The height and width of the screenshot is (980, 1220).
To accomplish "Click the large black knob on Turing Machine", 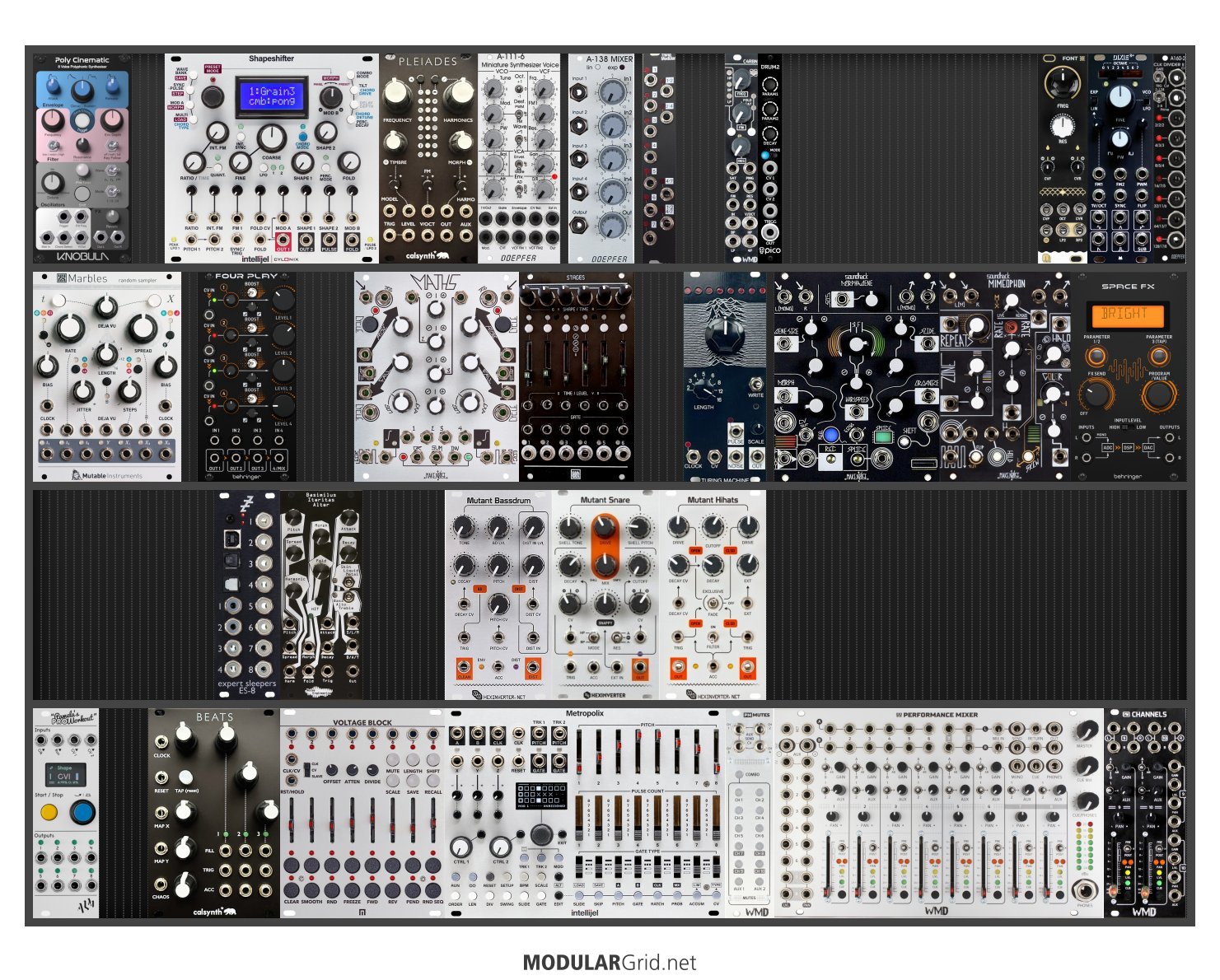I will click(x=726, y=336).
